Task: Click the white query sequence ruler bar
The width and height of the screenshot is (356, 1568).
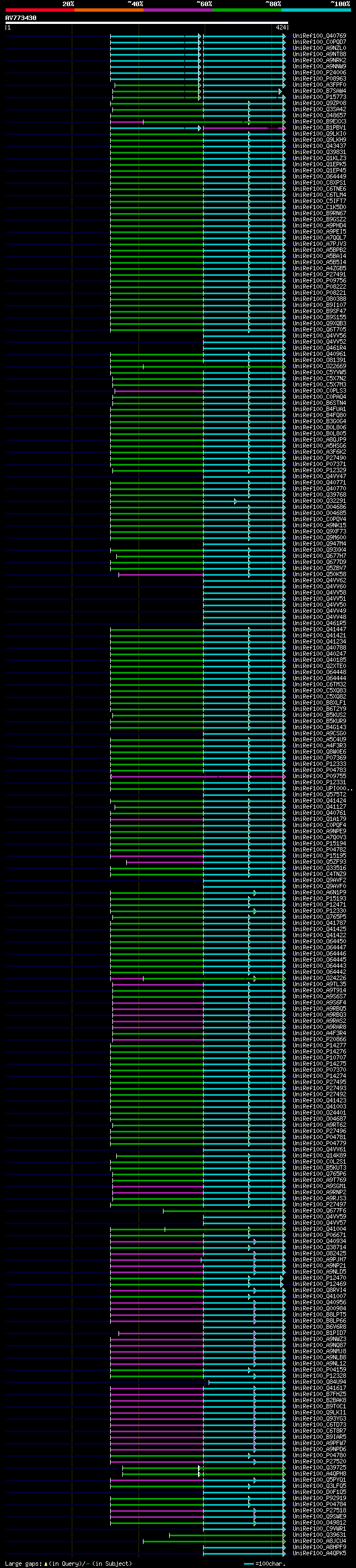Action: 147,23
